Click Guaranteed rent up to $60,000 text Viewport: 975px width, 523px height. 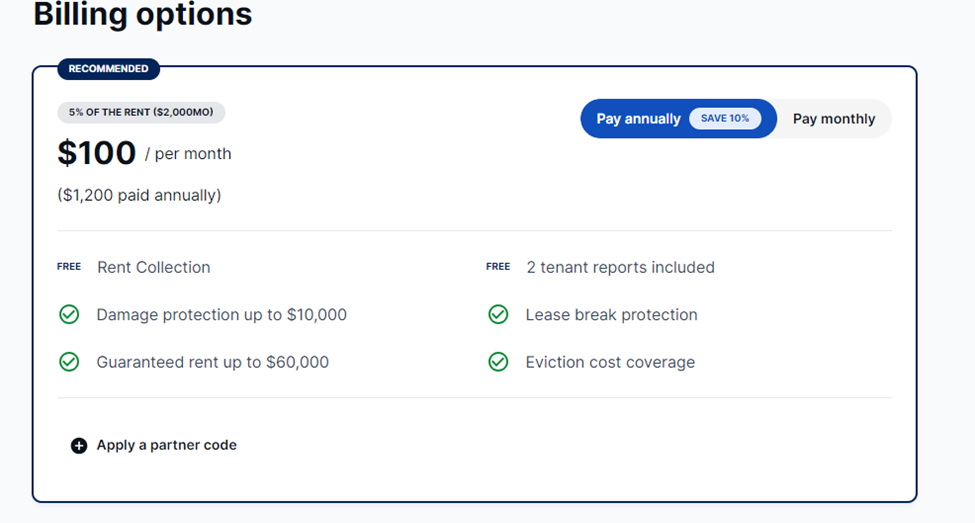[213, 362]
